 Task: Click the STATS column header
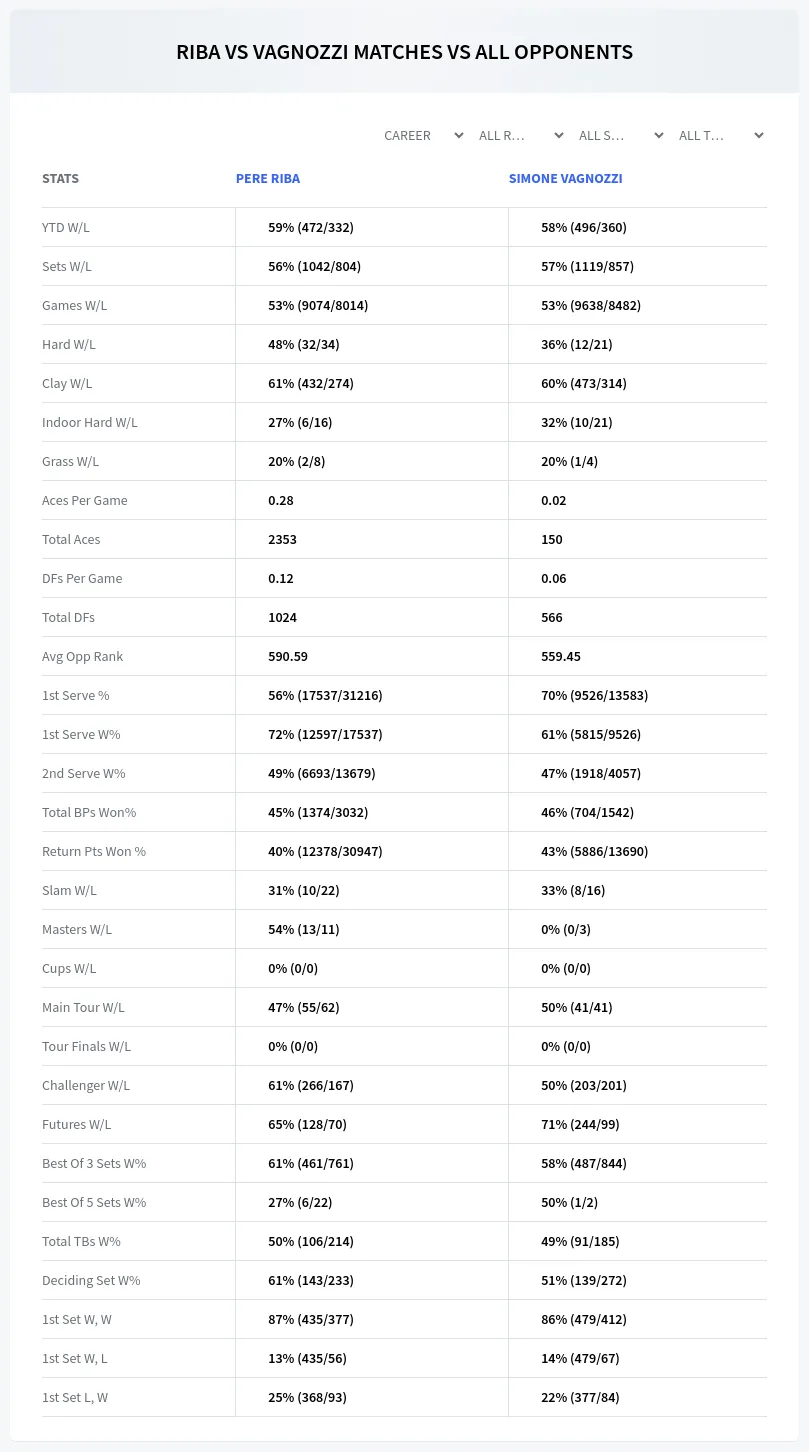[x=60, y=178]
